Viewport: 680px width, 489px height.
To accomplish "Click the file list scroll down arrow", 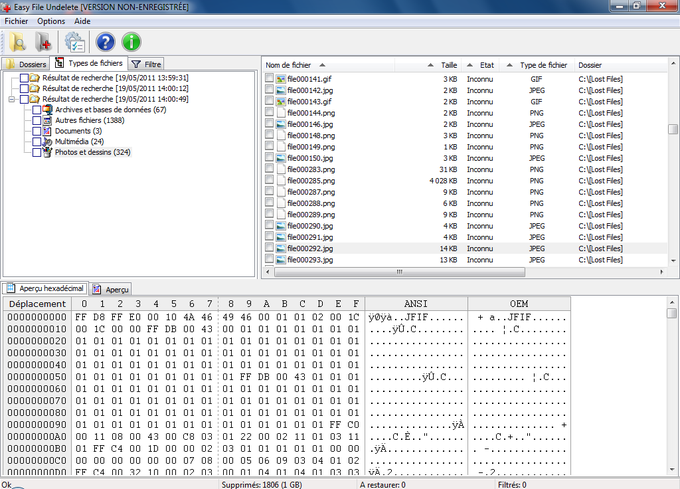I will click(x=673, y=261).
